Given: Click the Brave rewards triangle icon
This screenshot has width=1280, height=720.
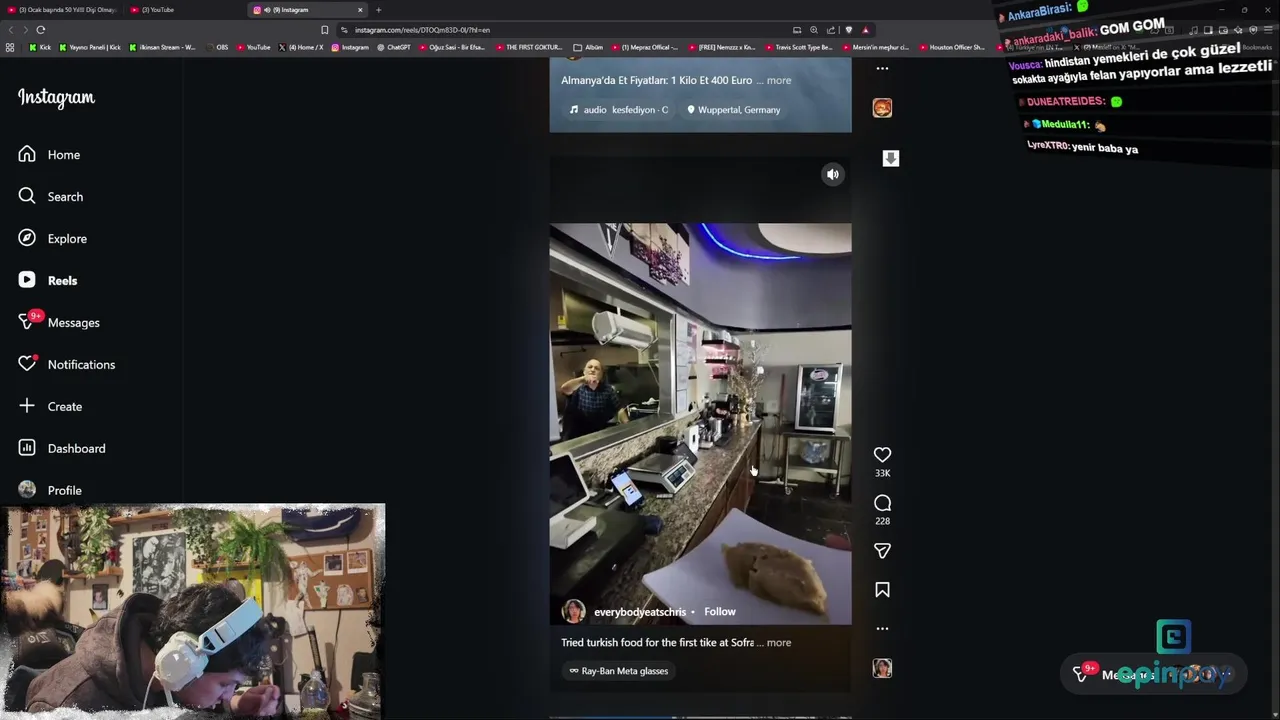Looking at the screenshot, I should 865,30.
